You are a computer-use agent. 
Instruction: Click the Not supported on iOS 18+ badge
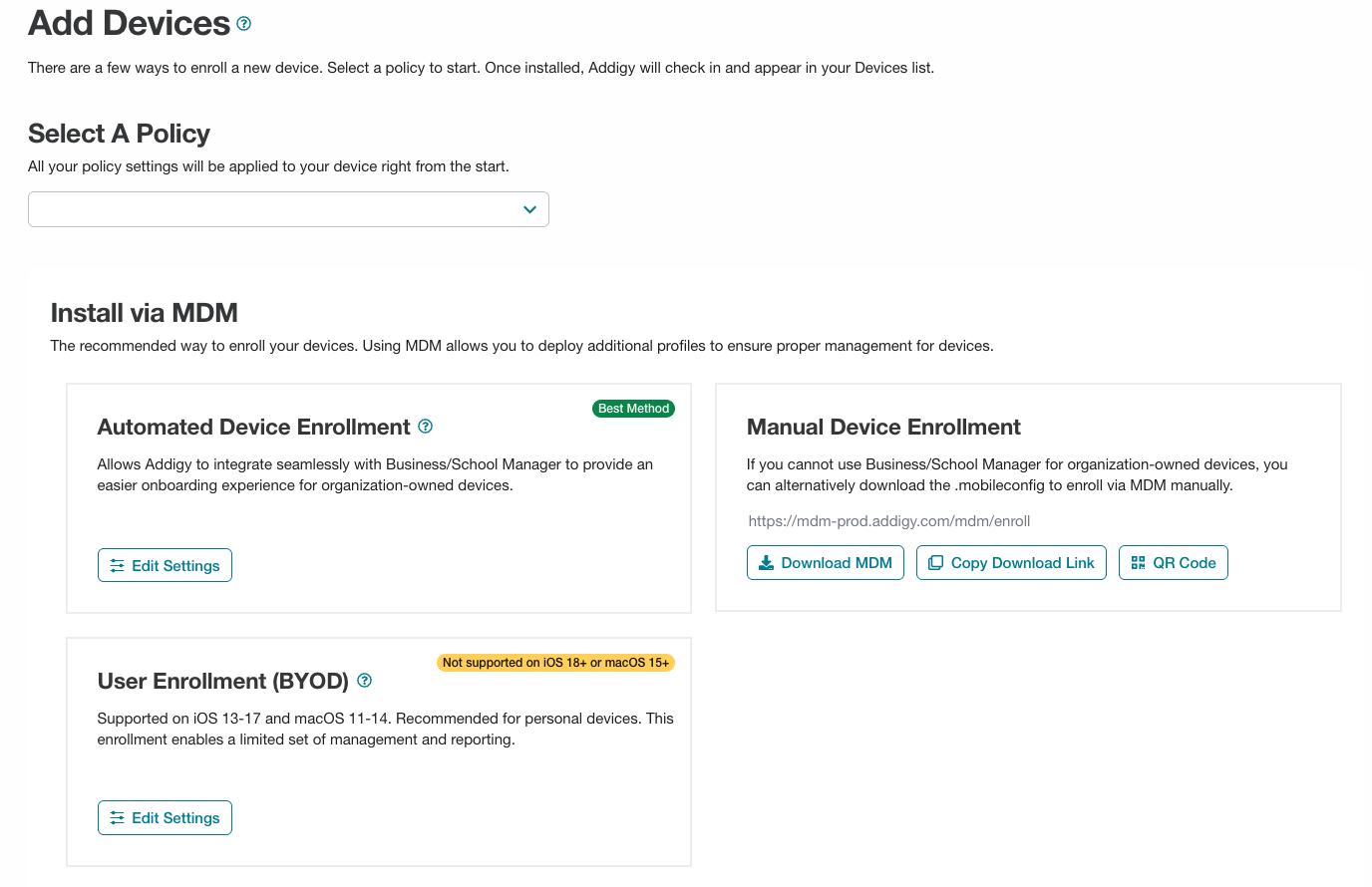click(555, 663)
